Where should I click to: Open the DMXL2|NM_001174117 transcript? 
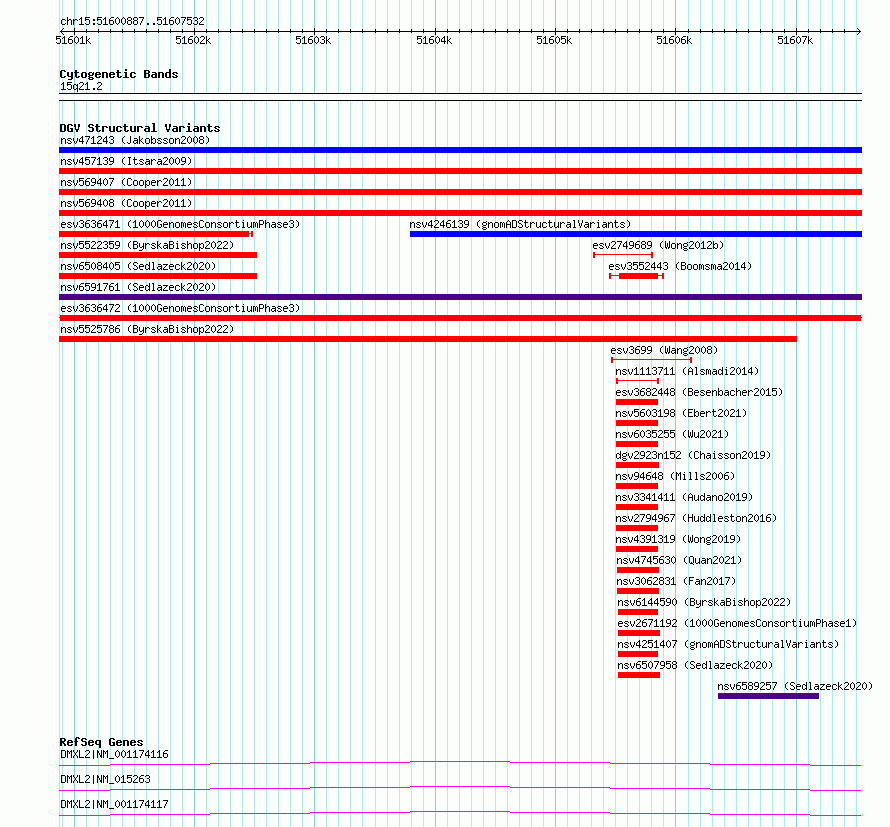tap(114, 804)
